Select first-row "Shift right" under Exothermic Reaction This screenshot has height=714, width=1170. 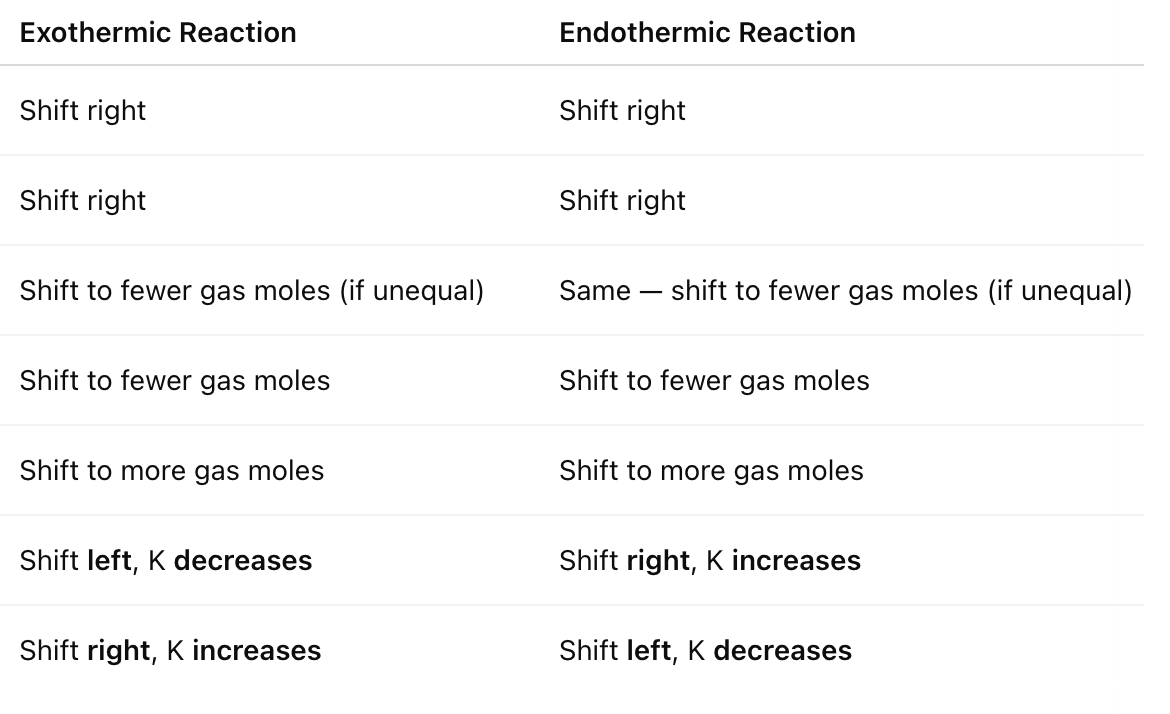(x=83, y=110)
